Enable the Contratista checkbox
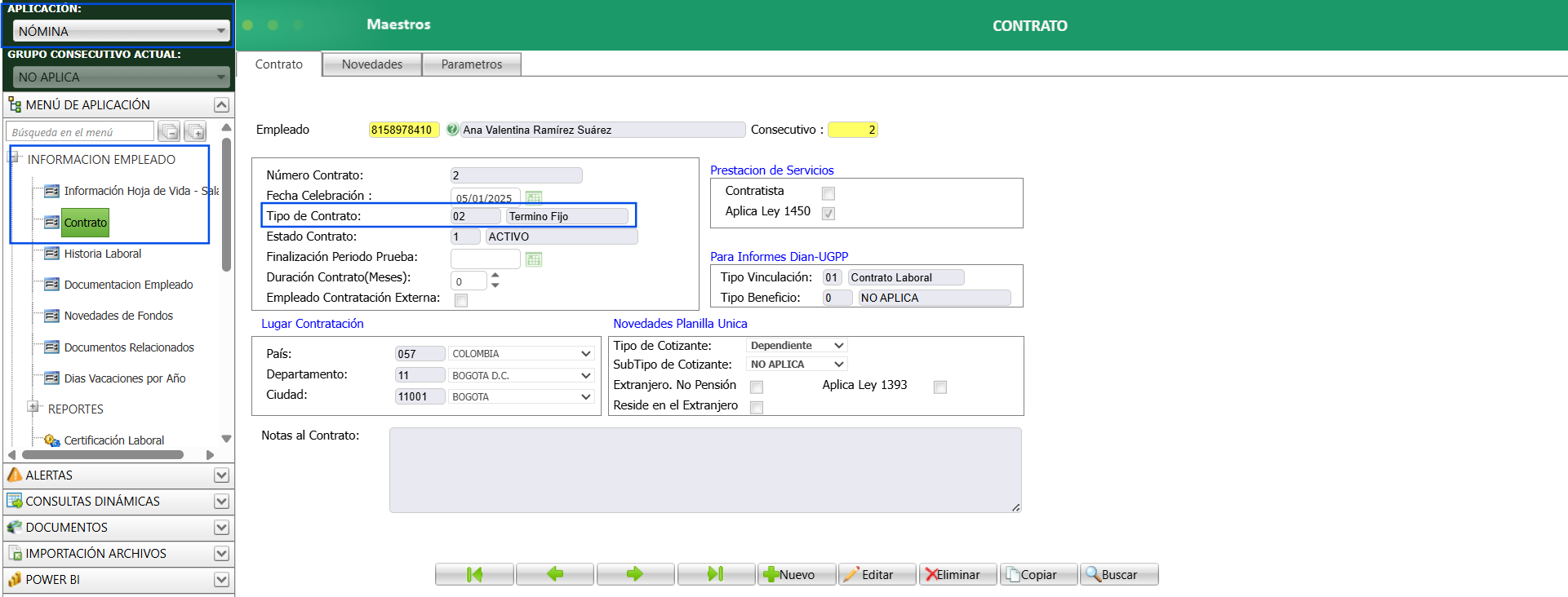Image resolution: width=1568 pixels, height=597 pixels. coord(828,193)
